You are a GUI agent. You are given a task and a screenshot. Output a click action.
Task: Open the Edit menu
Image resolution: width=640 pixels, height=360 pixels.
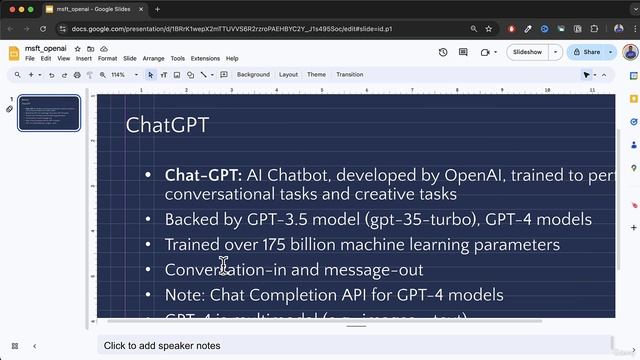[46, 58]
